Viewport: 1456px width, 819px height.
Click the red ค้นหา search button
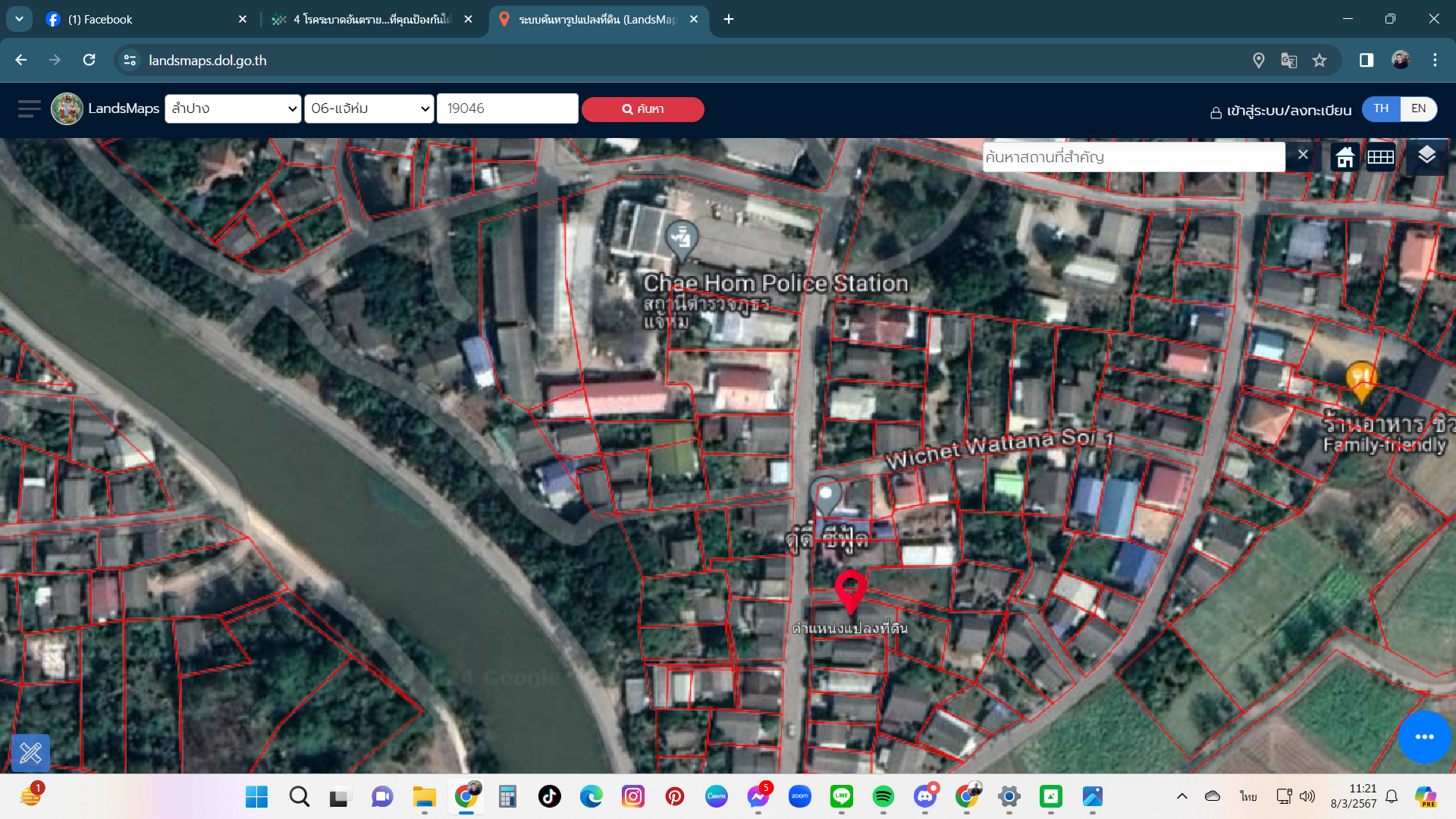point(643,109)
